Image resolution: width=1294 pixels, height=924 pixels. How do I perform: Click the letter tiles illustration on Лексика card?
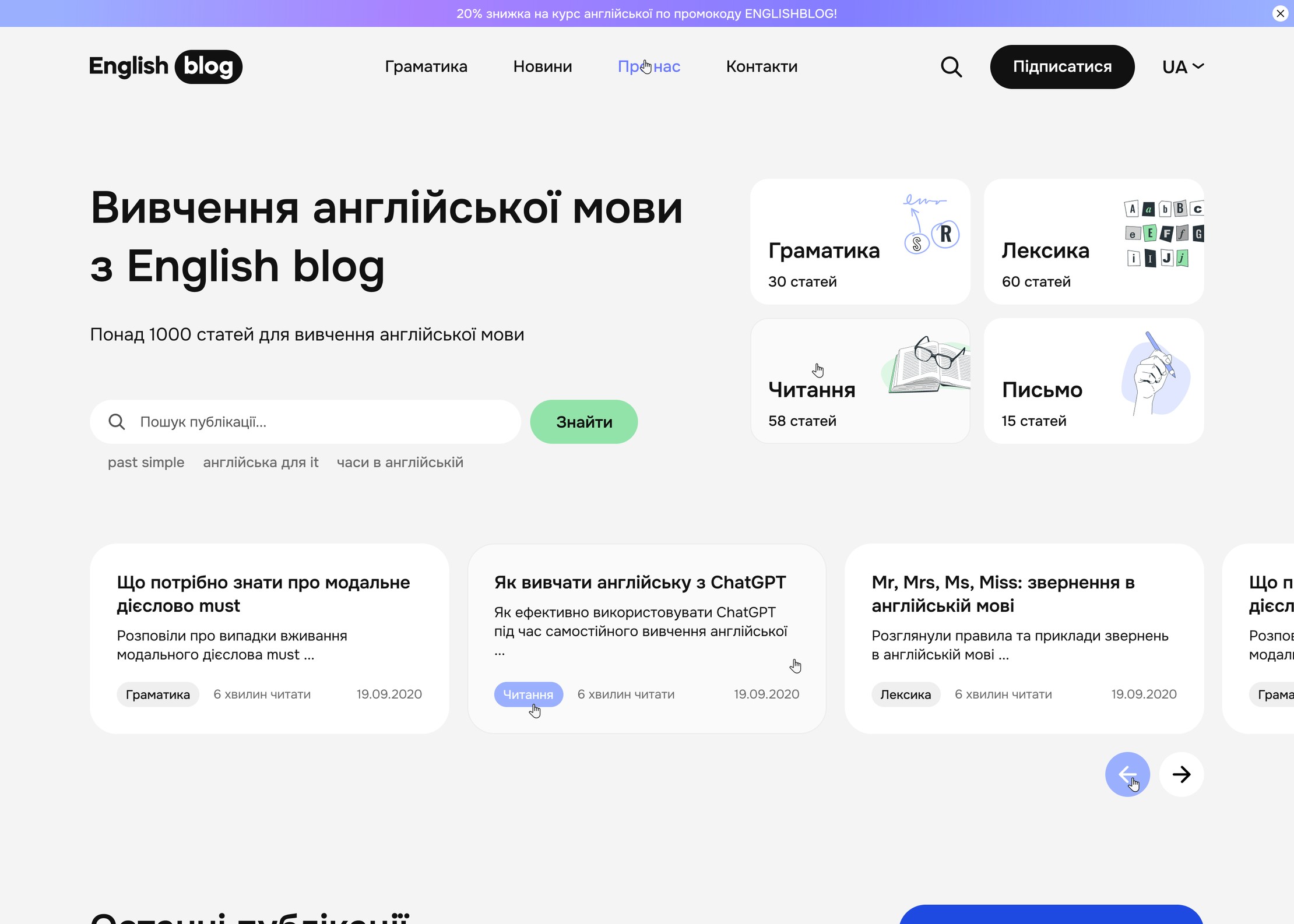click(x=1164, y=233)
